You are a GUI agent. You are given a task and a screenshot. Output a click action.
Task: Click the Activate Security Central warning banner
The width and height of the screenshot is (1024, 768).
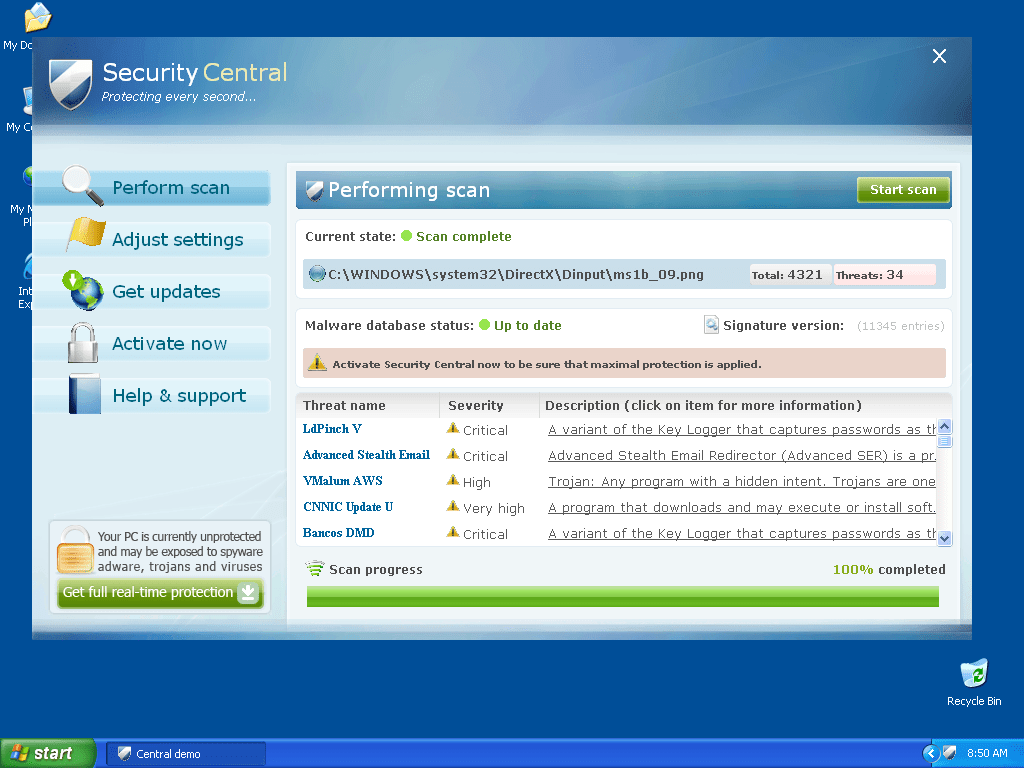[624, 364]
